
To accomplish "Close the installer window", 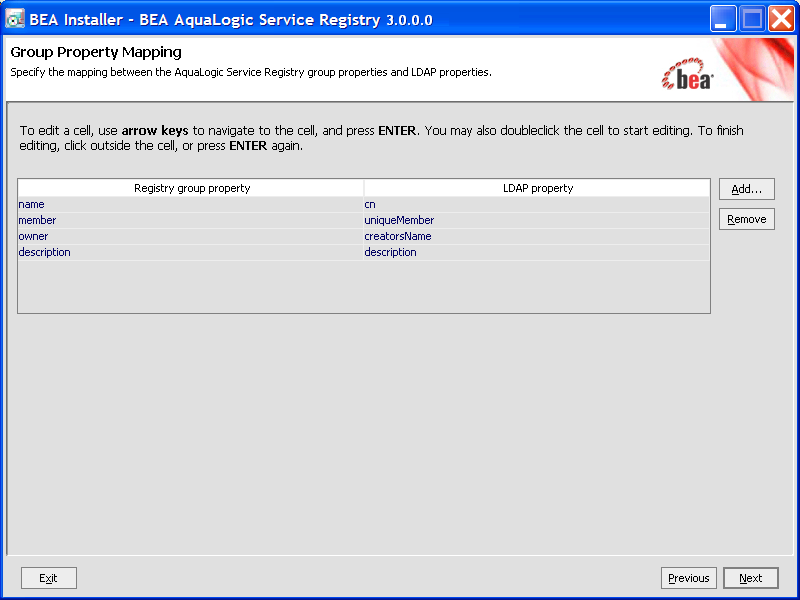I will tap(781, 19).
